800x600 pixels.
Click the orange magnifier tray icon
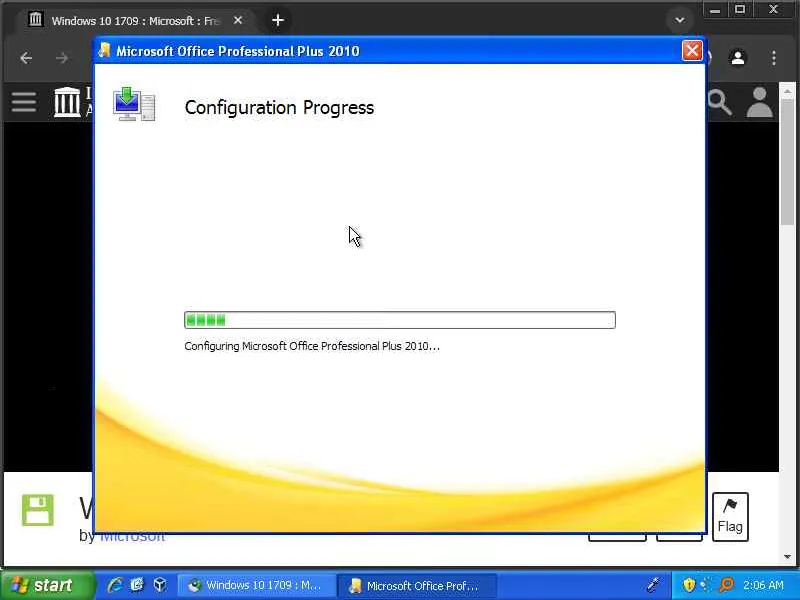[x=726, y=585]
